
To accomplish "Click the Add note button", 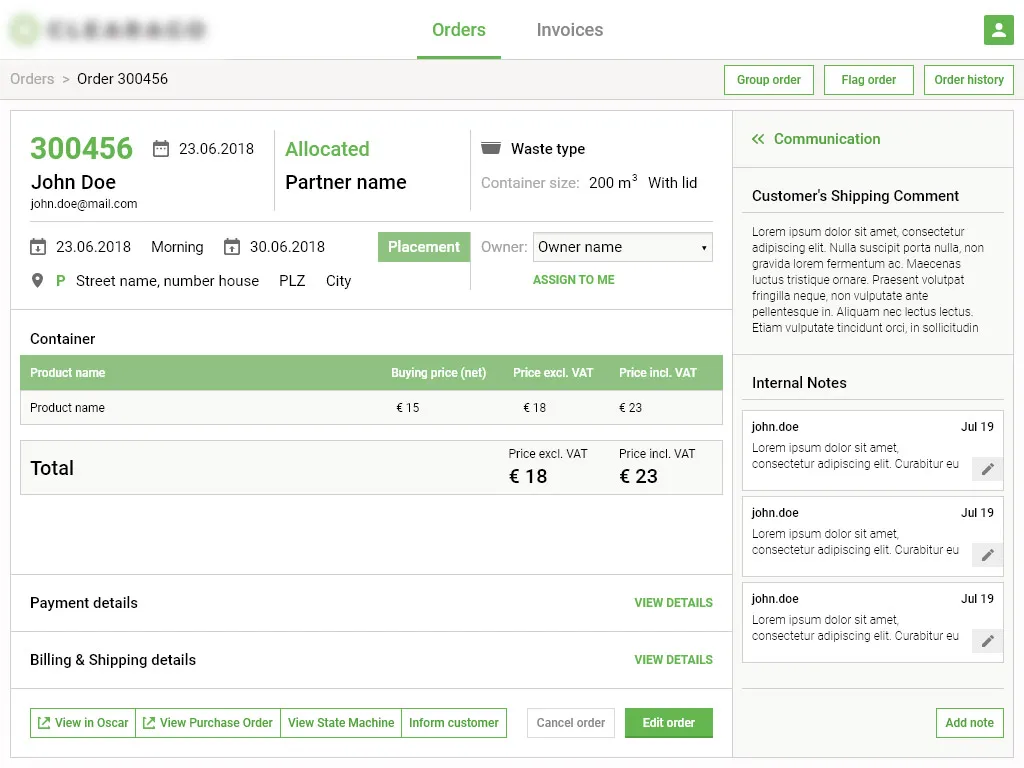I will point(969,723).
